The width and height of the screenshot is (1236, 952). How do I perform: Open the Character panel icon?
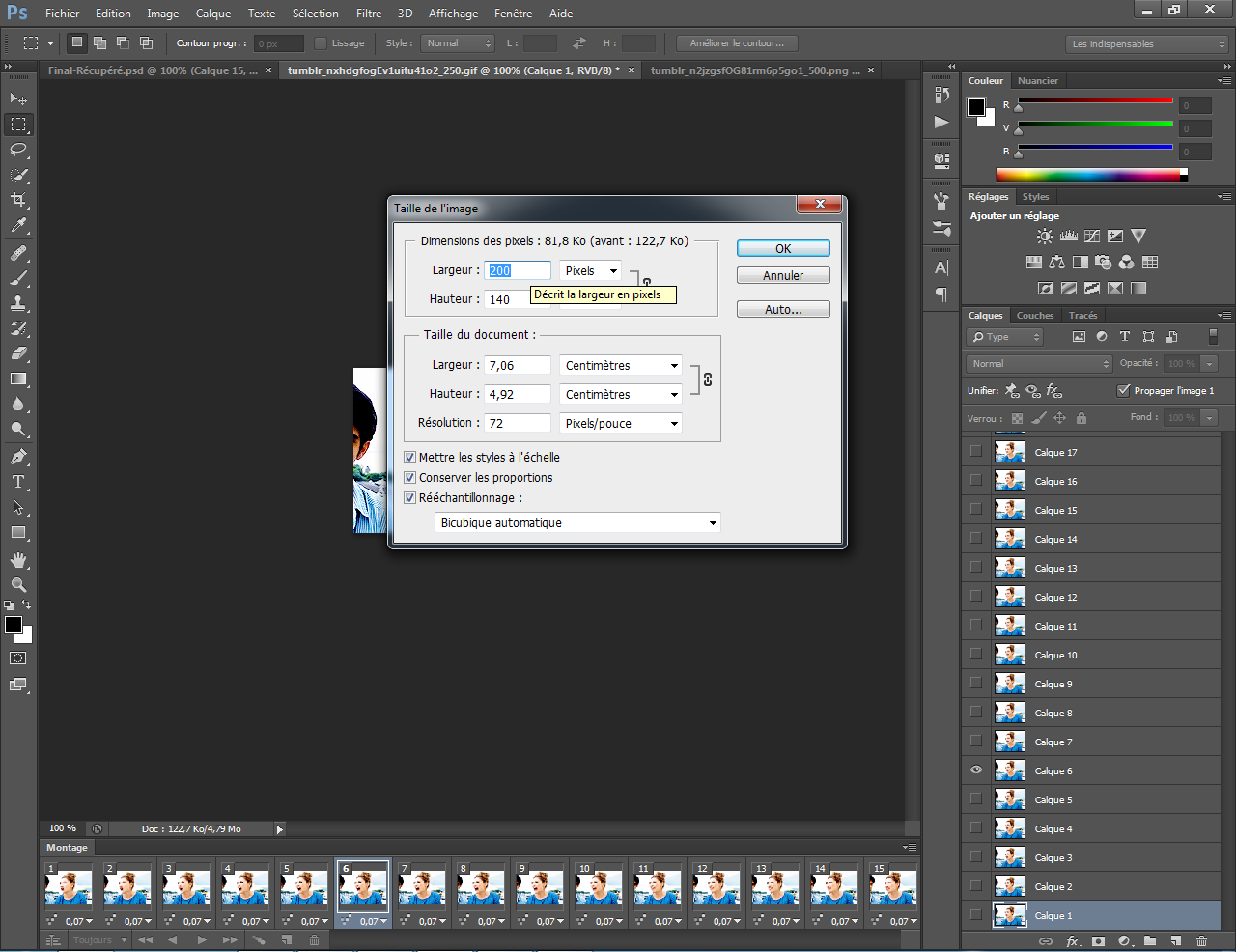(x=941, y=268)
